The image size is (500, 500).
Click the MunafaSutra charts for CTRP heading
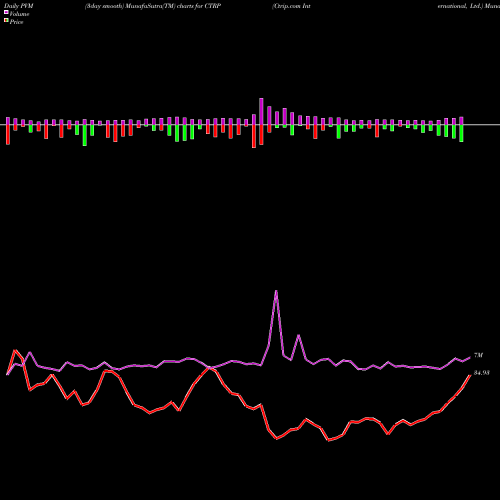pos(153,6)
